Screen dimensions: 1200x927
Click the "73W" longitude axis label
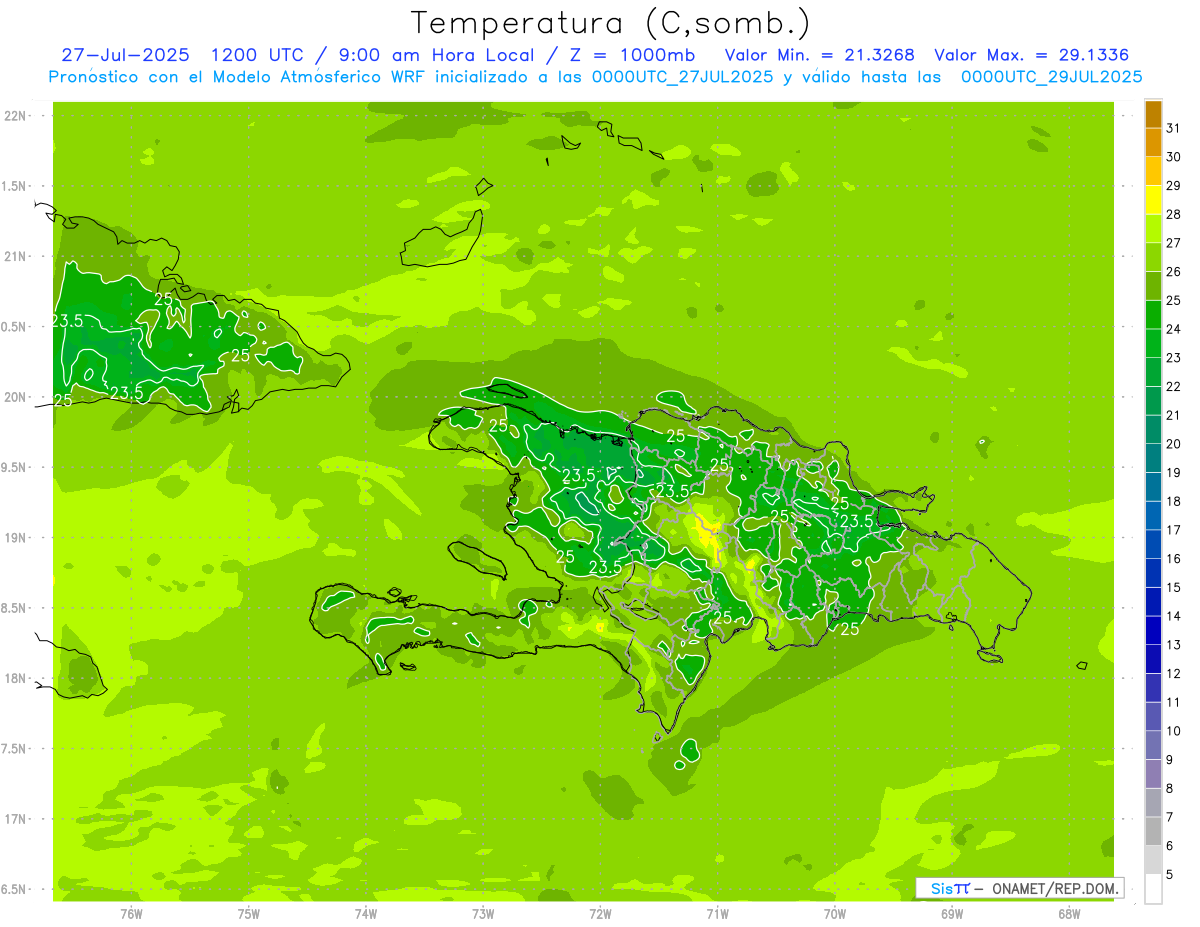pyautogui.click(x=483, y=913)
